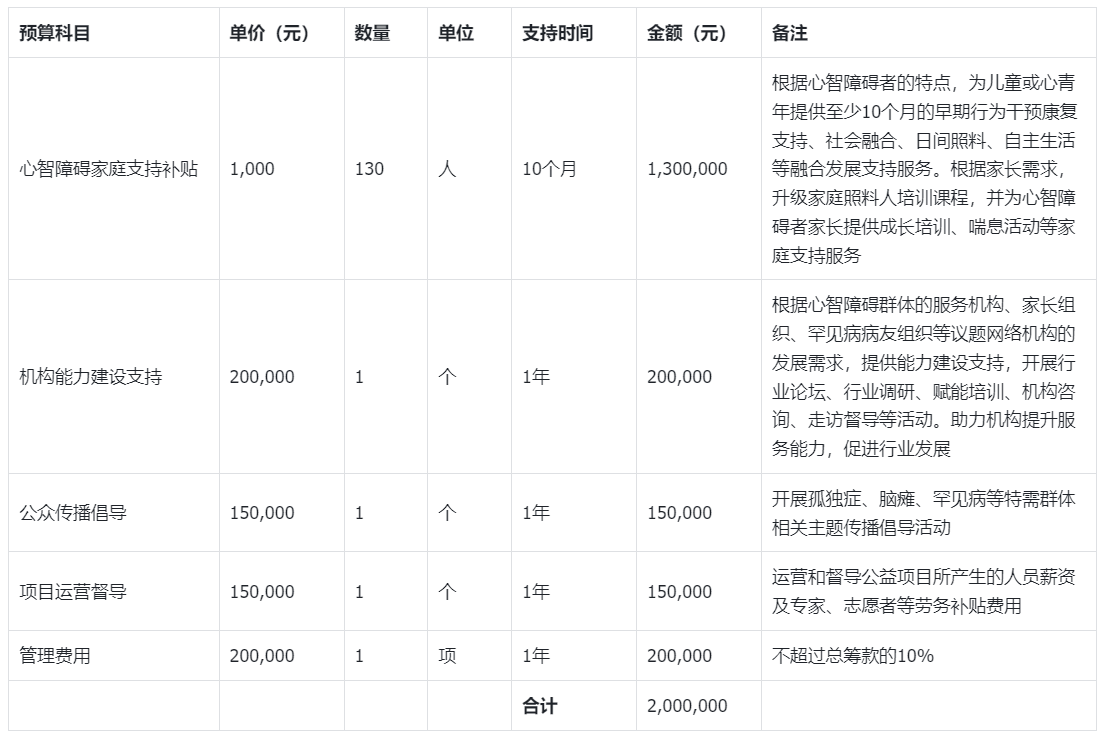
Task: Click the 支持时间 column header
Action: 557,34
